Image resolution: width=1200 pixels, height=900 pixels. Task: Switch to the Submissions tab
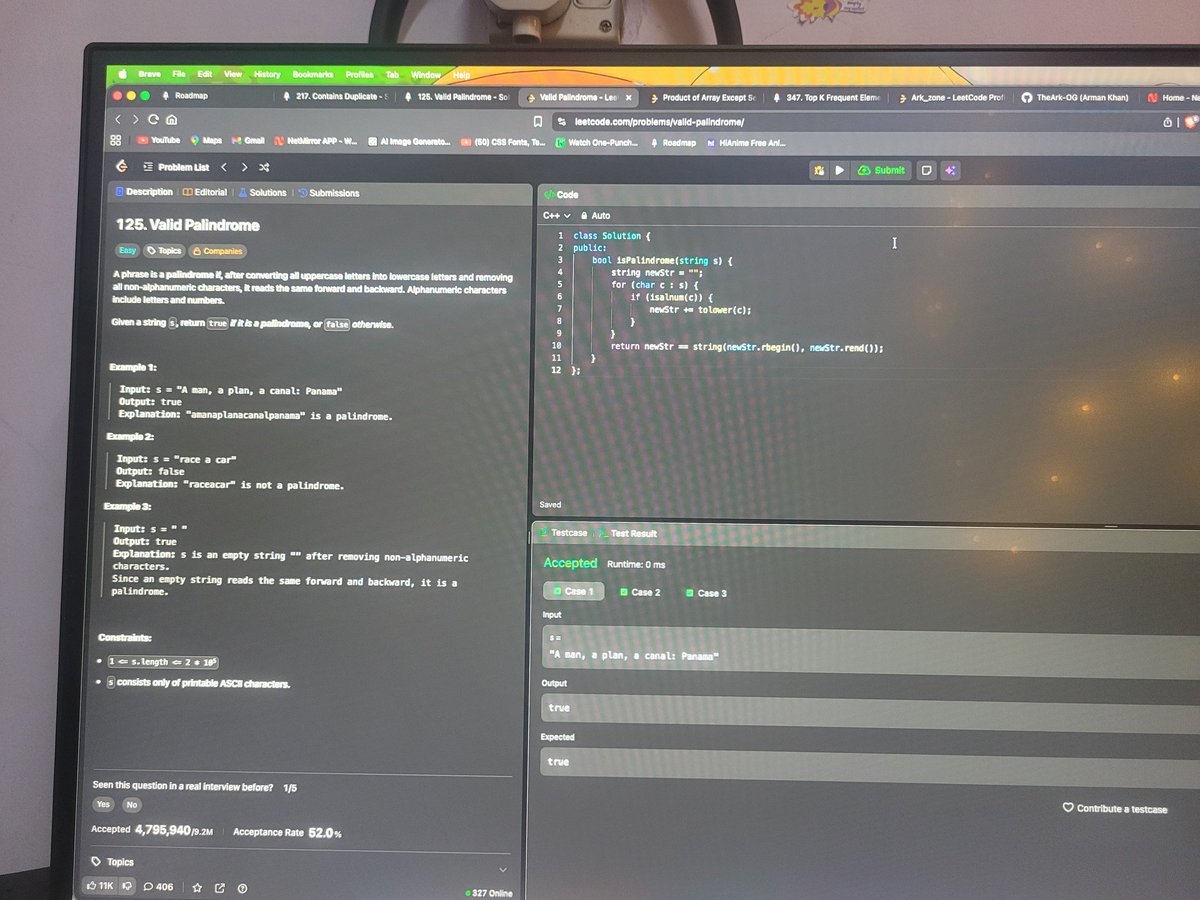click(x=329, y=193)
